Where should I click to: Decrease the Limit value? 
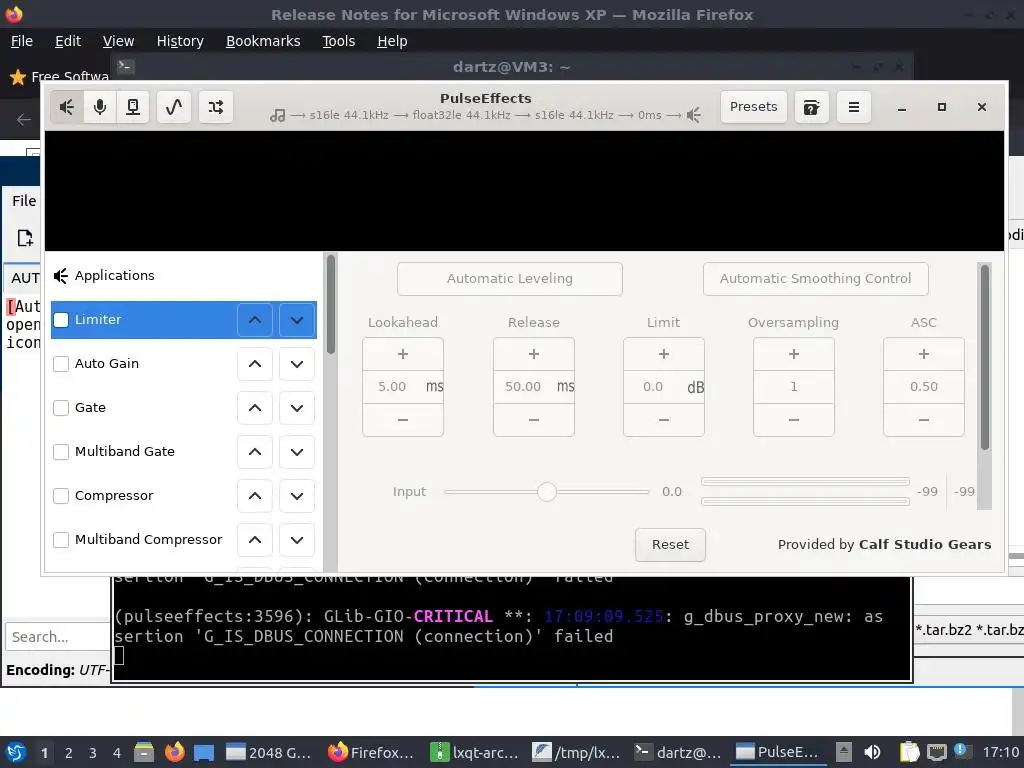point(664,420)
